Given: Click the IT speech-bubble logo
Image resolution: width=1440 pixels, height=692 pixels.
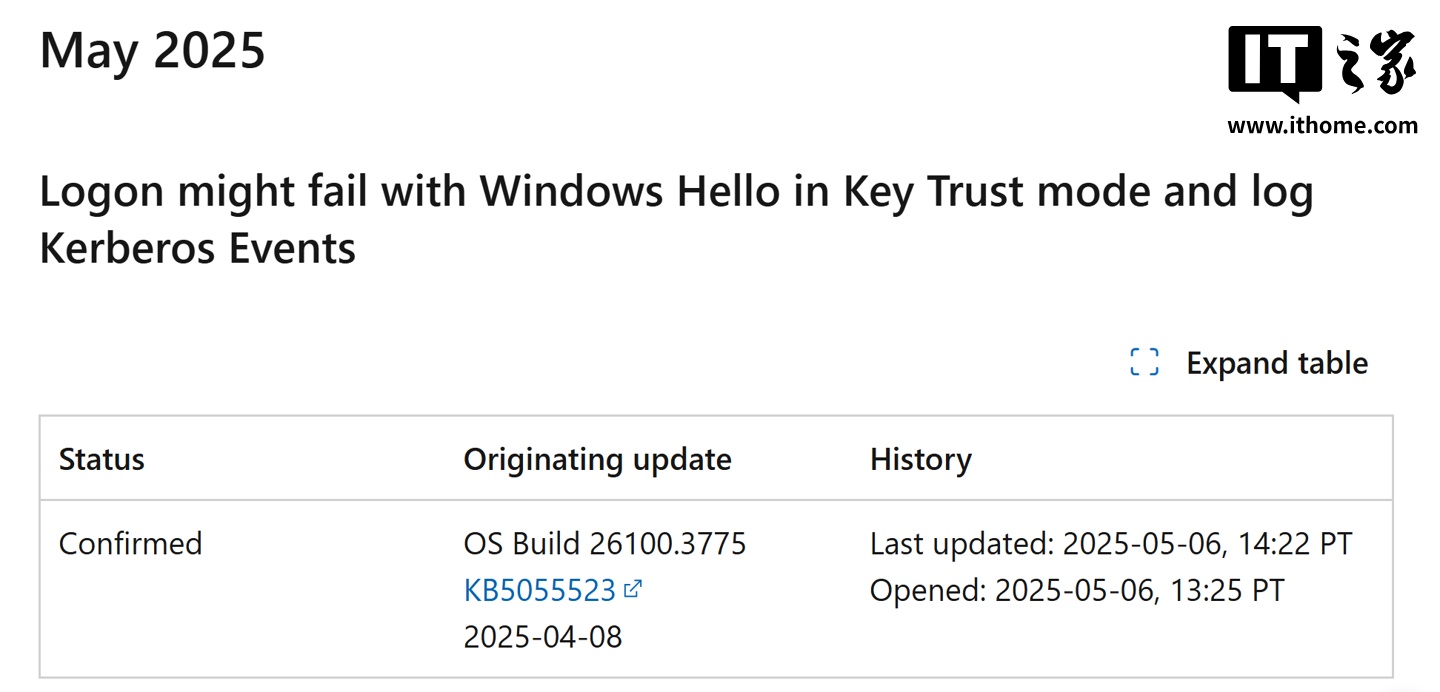Looking at the screenshot, I should click(1276, 65).
